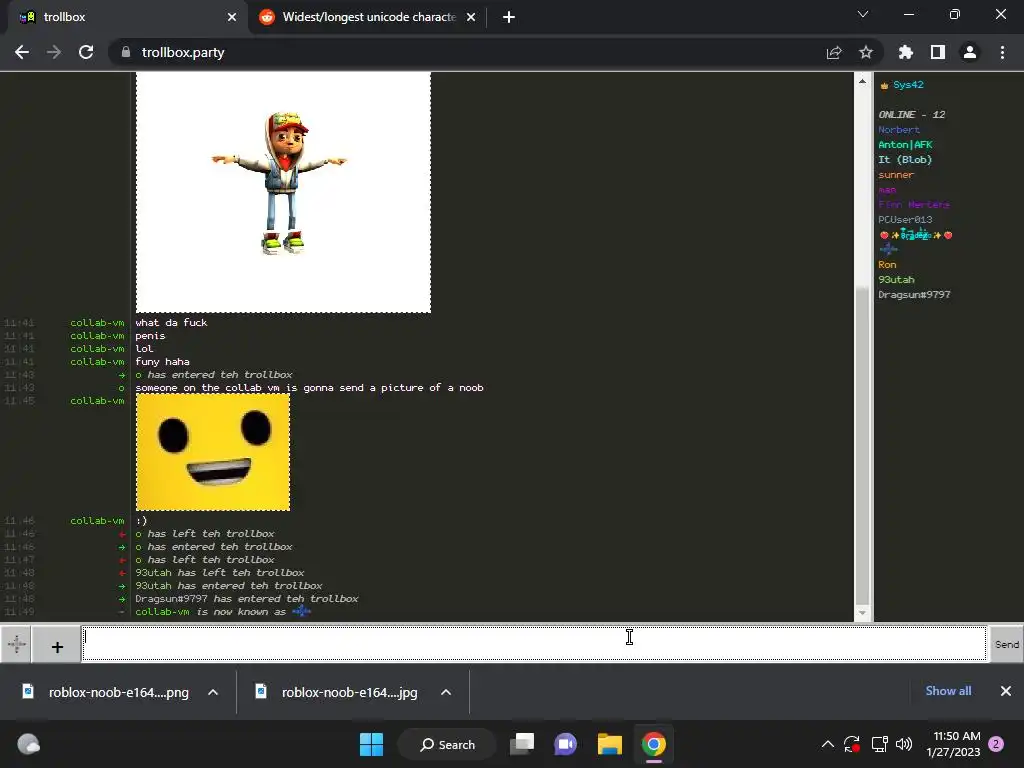Open File Explorer from taskbar
1024x768 pixels.
coord(610,744)
